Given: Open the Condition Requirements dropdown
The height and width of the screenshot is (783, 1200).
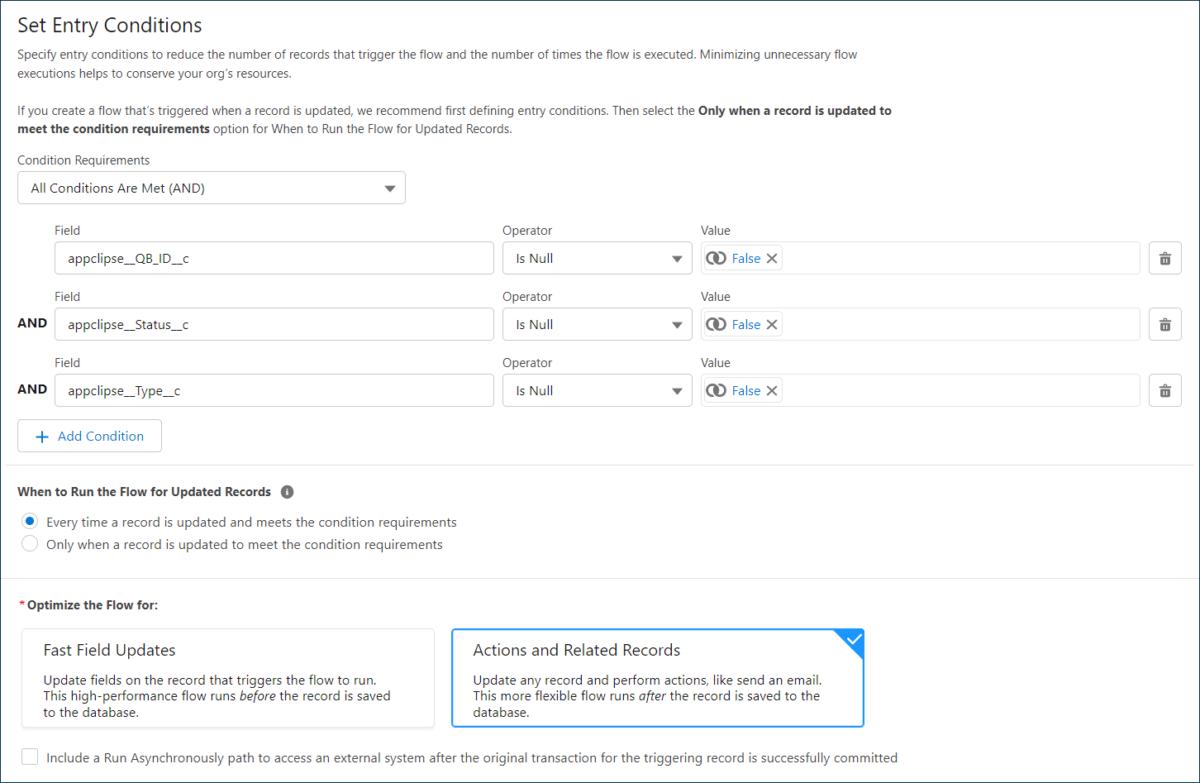Looking at the screenshot, I should pos(211,187).
